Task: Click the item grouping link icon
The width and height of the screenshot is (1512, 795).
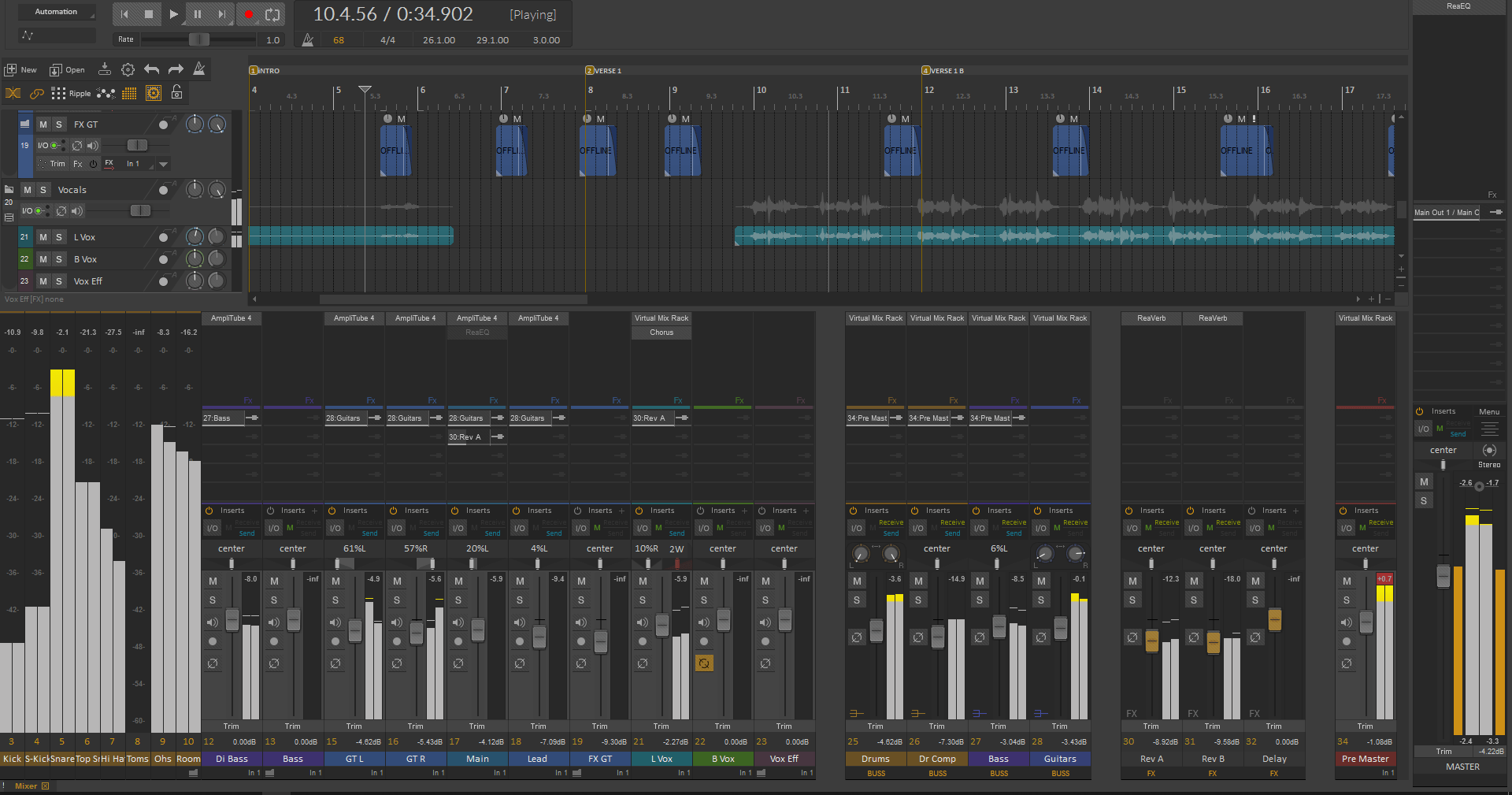Action: coord(37,93)
